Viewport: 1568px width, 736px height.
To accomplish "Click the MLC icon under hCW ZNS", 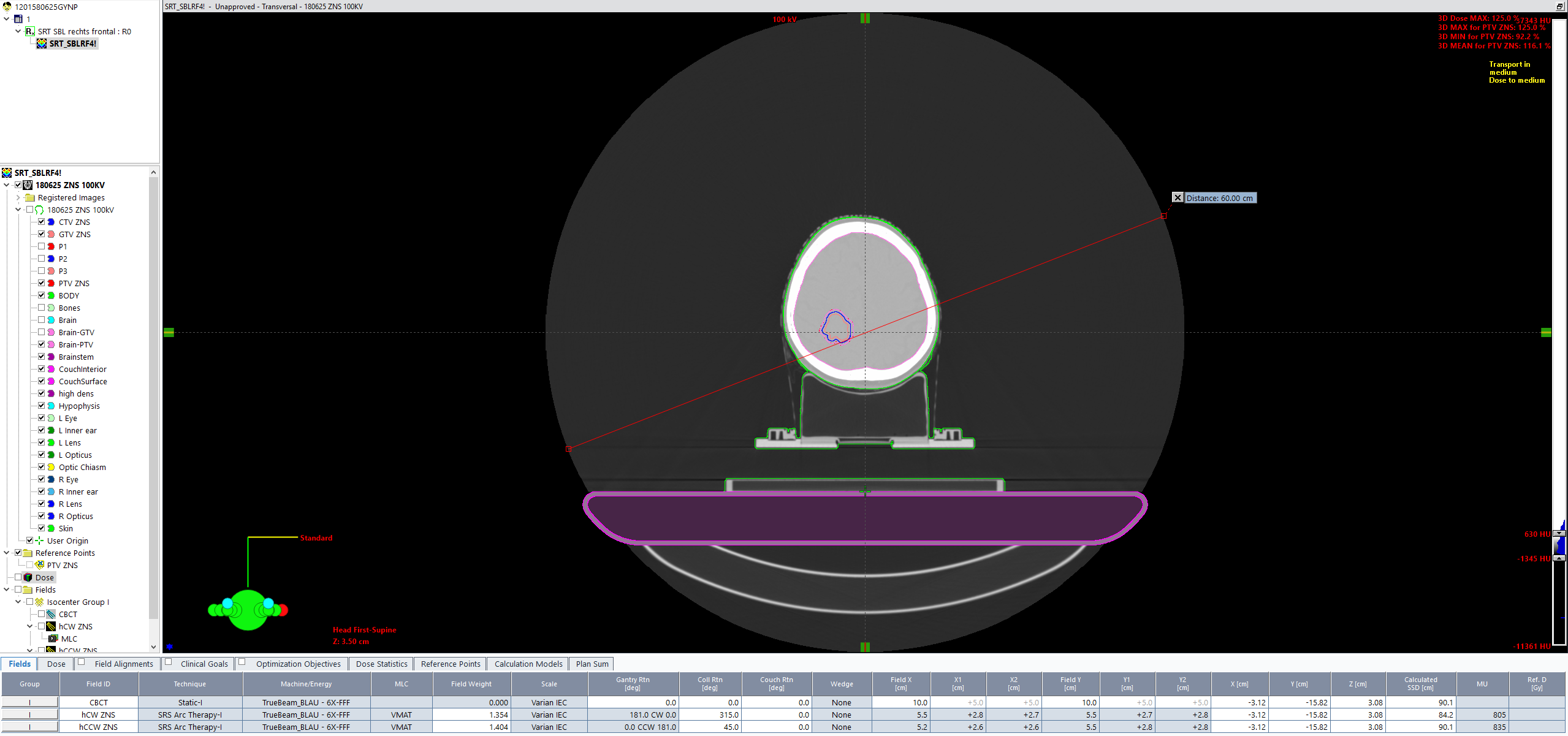I will [53, 639].
